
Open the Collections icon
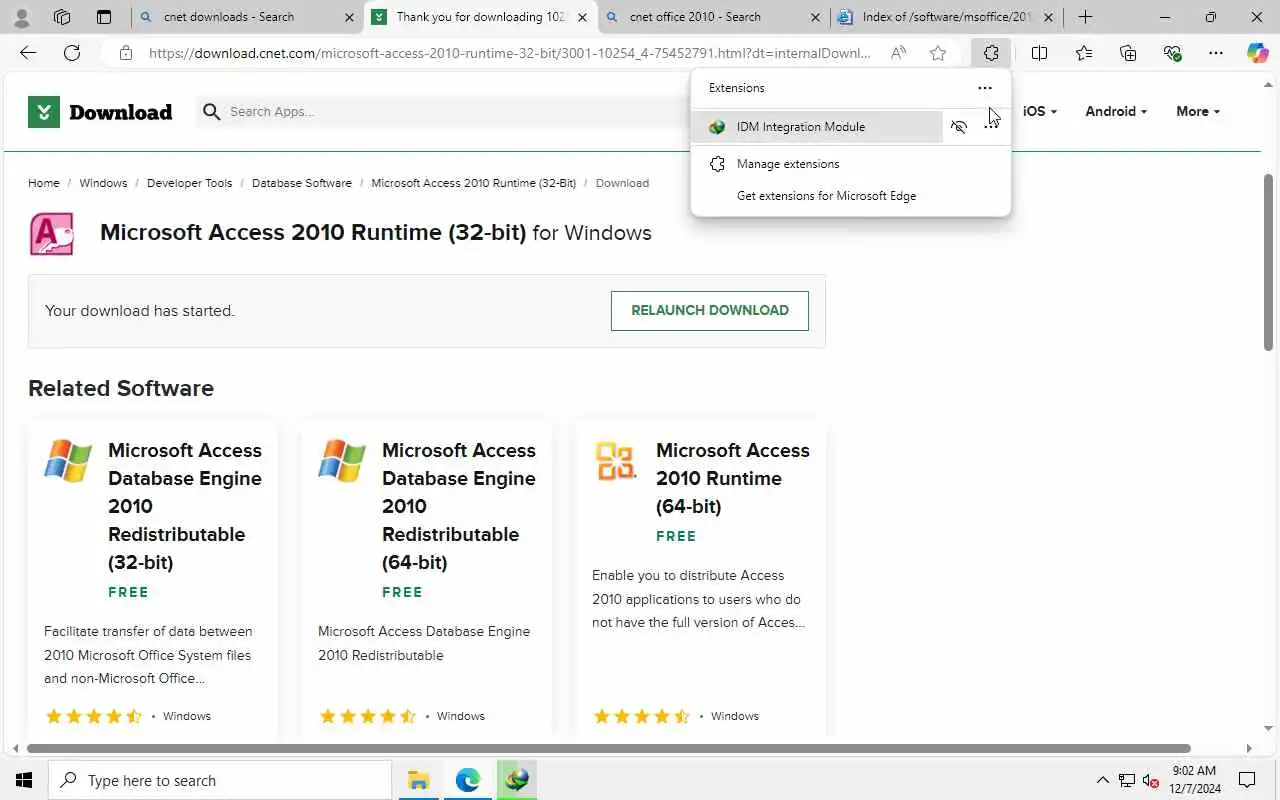[1128, 53]
